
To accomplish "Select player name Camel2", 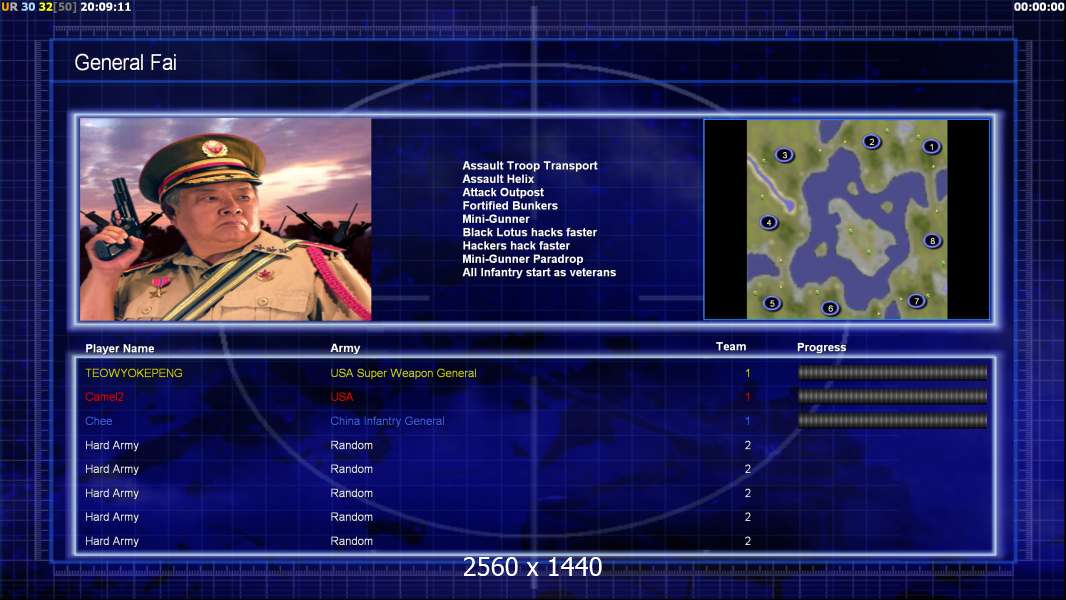I will point(104,397).
